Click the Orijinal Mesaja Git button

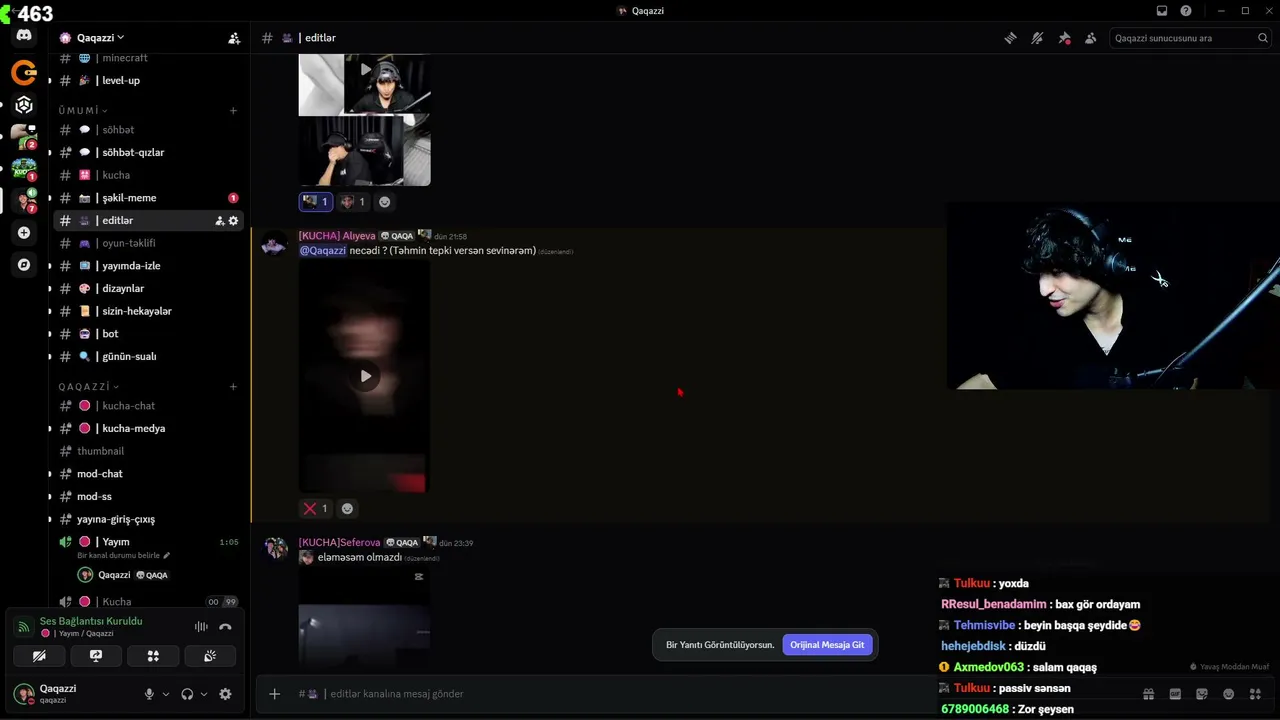click(x=827, y=645)
